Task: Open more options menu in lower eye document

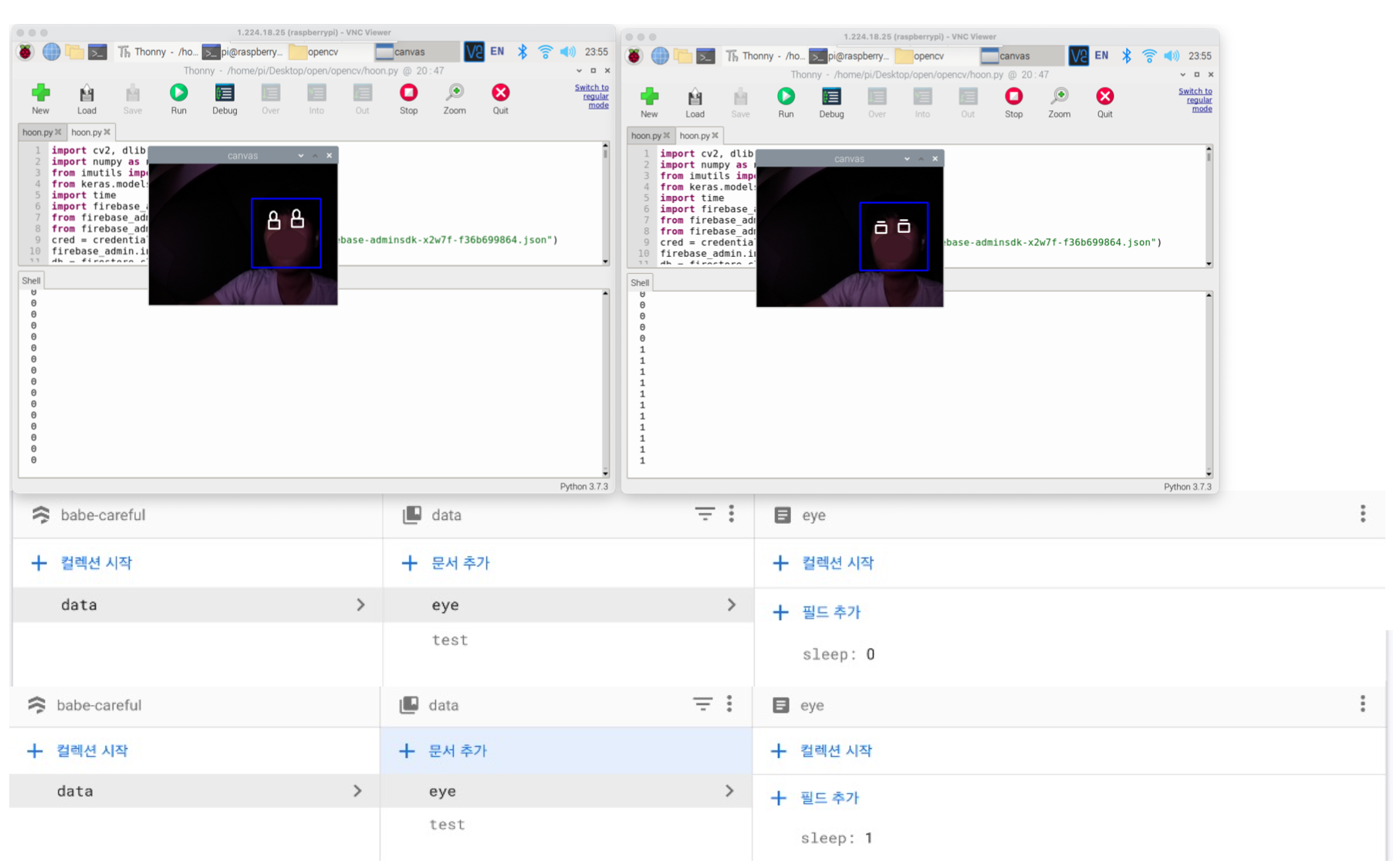Action: pyautogui.click(x=1363, y=703)
